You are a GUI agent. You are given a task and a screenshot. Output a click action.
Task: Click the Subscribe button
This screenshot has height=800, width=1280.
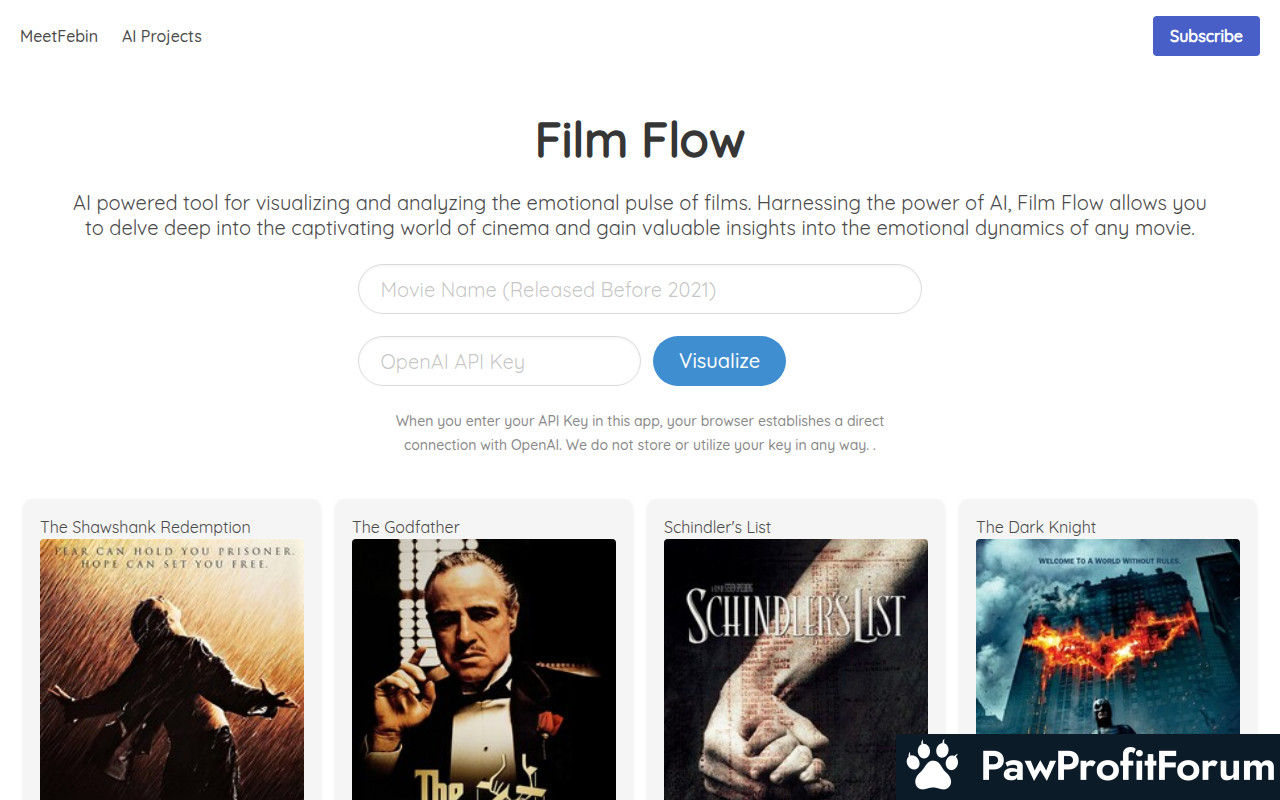[1206, 36]
